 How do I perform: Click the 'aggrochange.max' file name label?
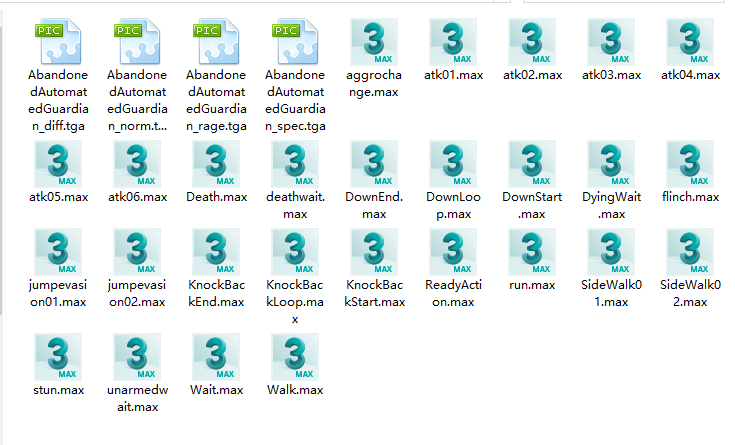[x=374, y=83]
